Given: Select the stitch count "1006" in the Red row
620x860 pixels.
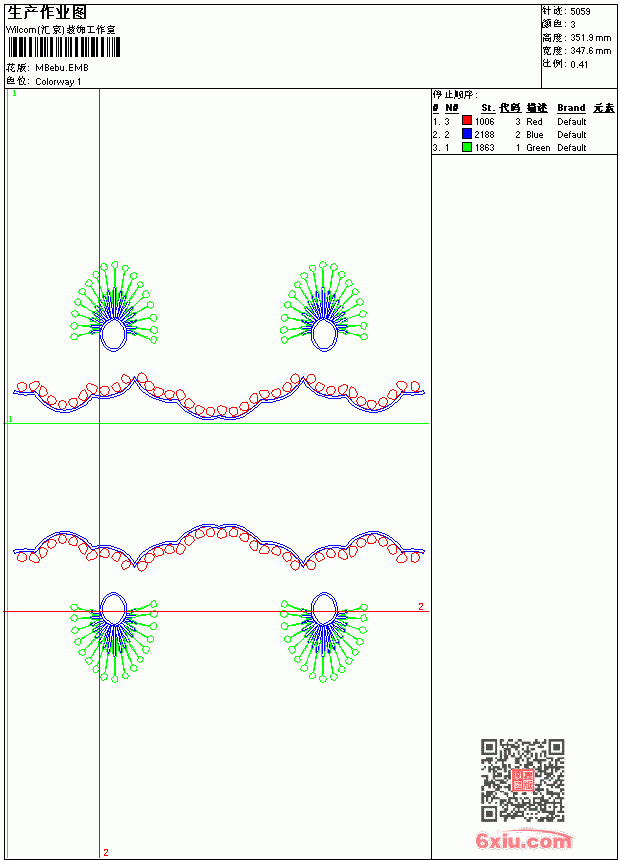Looking at the screenshot, I should pos(484,122).
